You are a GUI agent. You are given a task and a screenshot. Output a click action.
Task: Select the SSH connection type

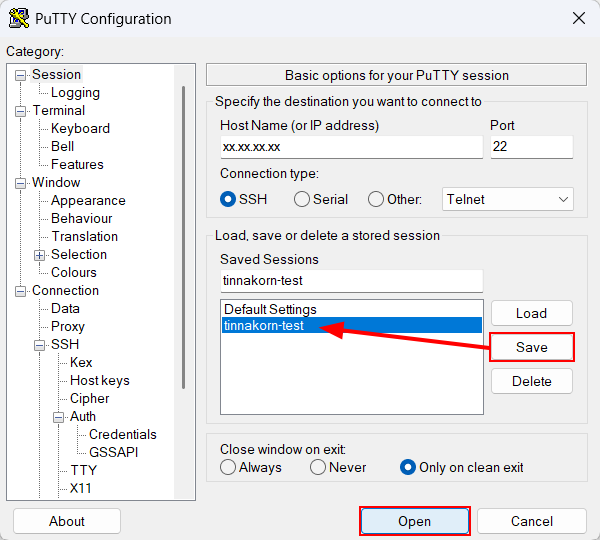tap(229, 199)
